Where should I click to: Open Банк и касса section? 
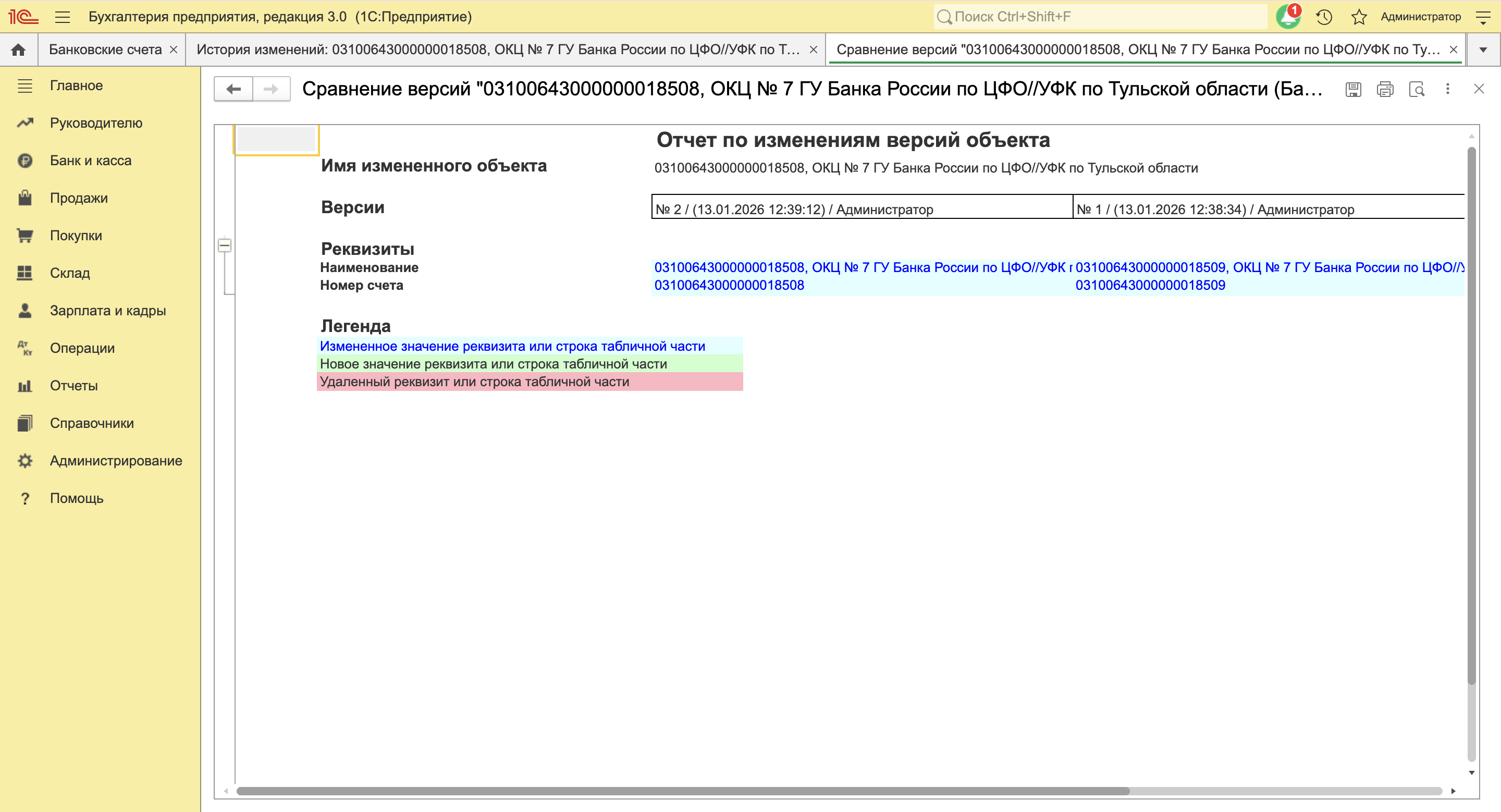click(90, 160)
